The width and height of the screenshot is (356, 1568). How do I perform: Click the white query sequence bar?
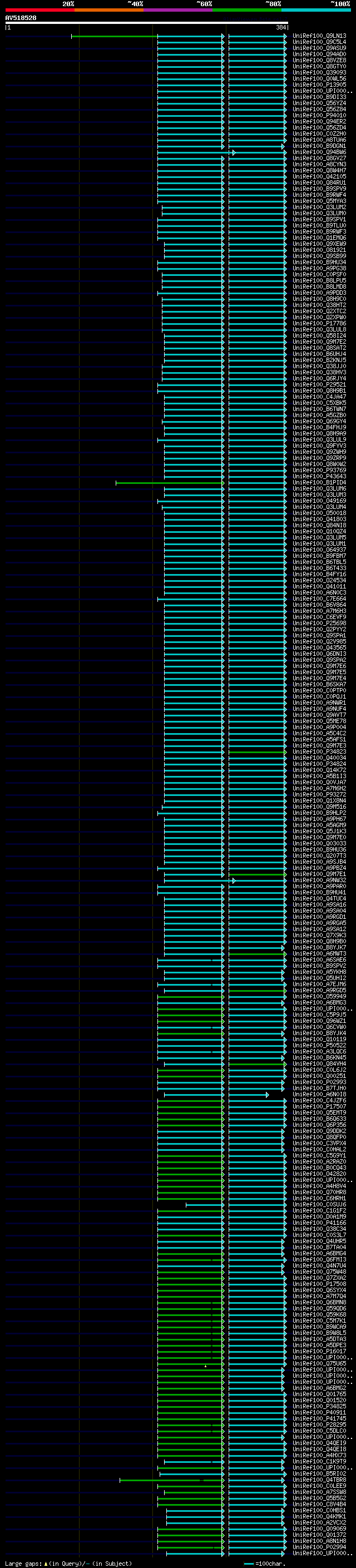pos(147,23)
